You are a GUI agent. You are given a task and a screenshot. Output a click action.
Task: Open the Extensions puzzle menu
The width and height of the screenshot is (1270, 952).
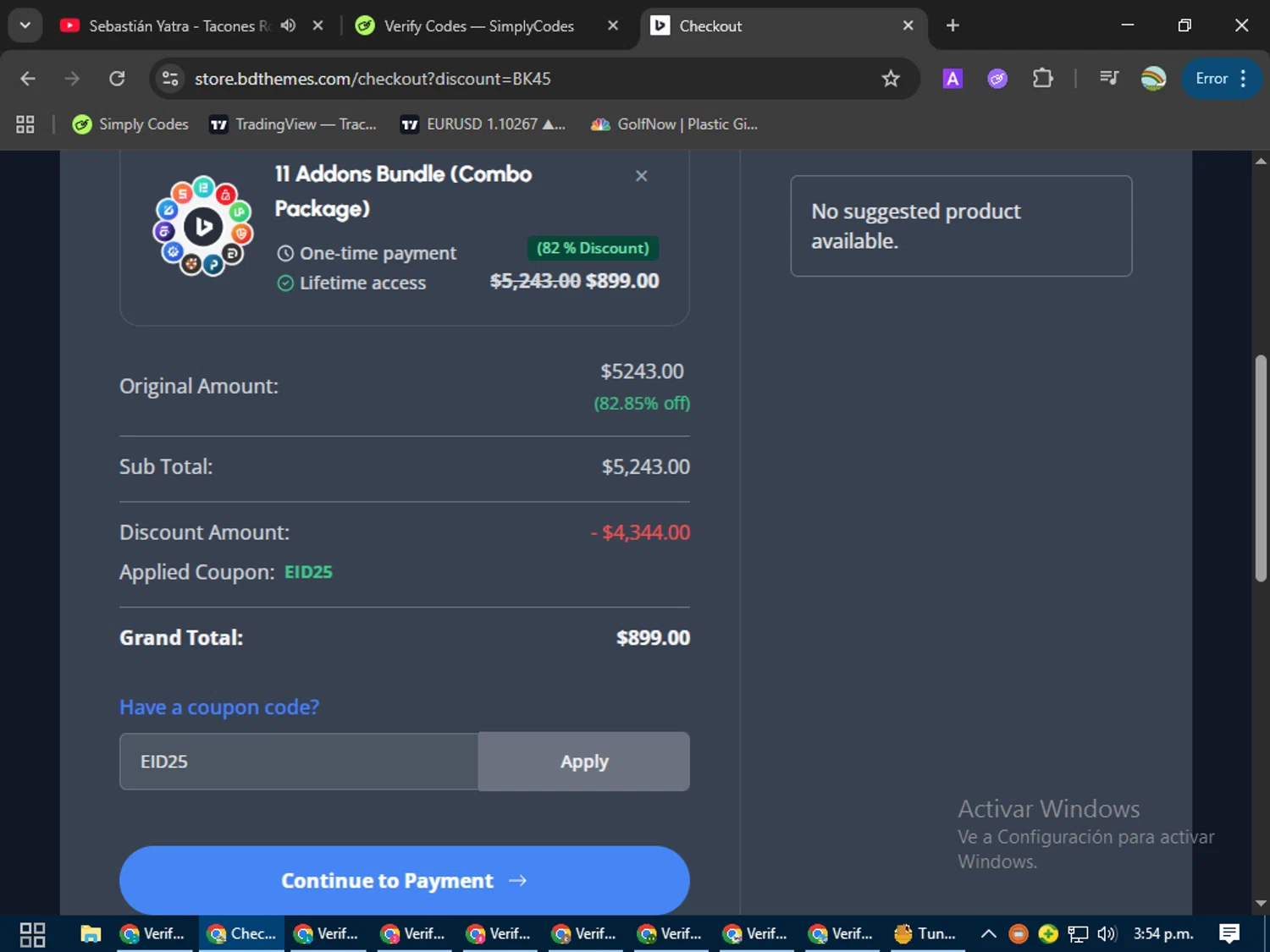pos(1042,79)
